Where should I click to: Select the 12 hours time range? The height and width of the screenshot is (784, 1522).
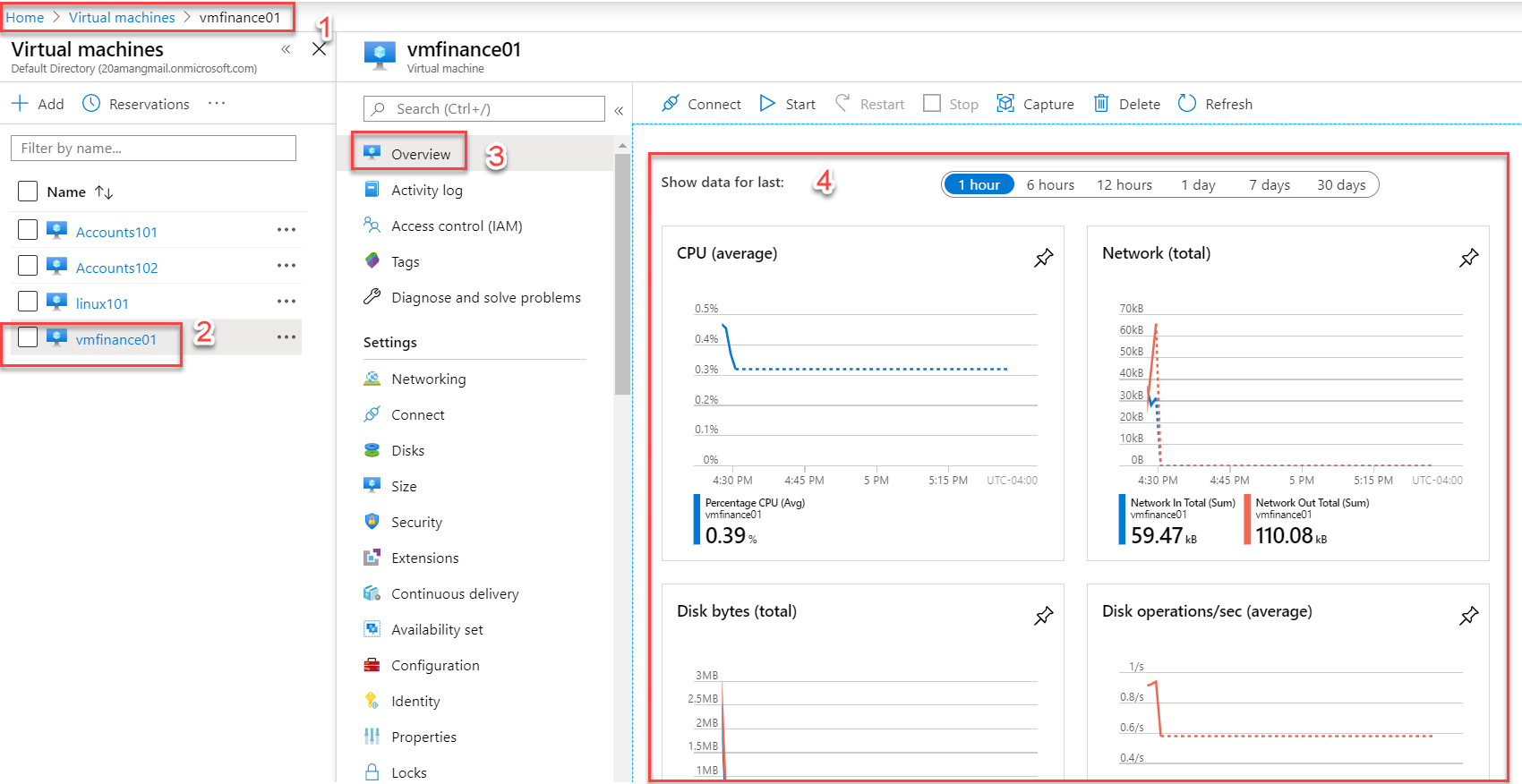(x=1124, y=184)
